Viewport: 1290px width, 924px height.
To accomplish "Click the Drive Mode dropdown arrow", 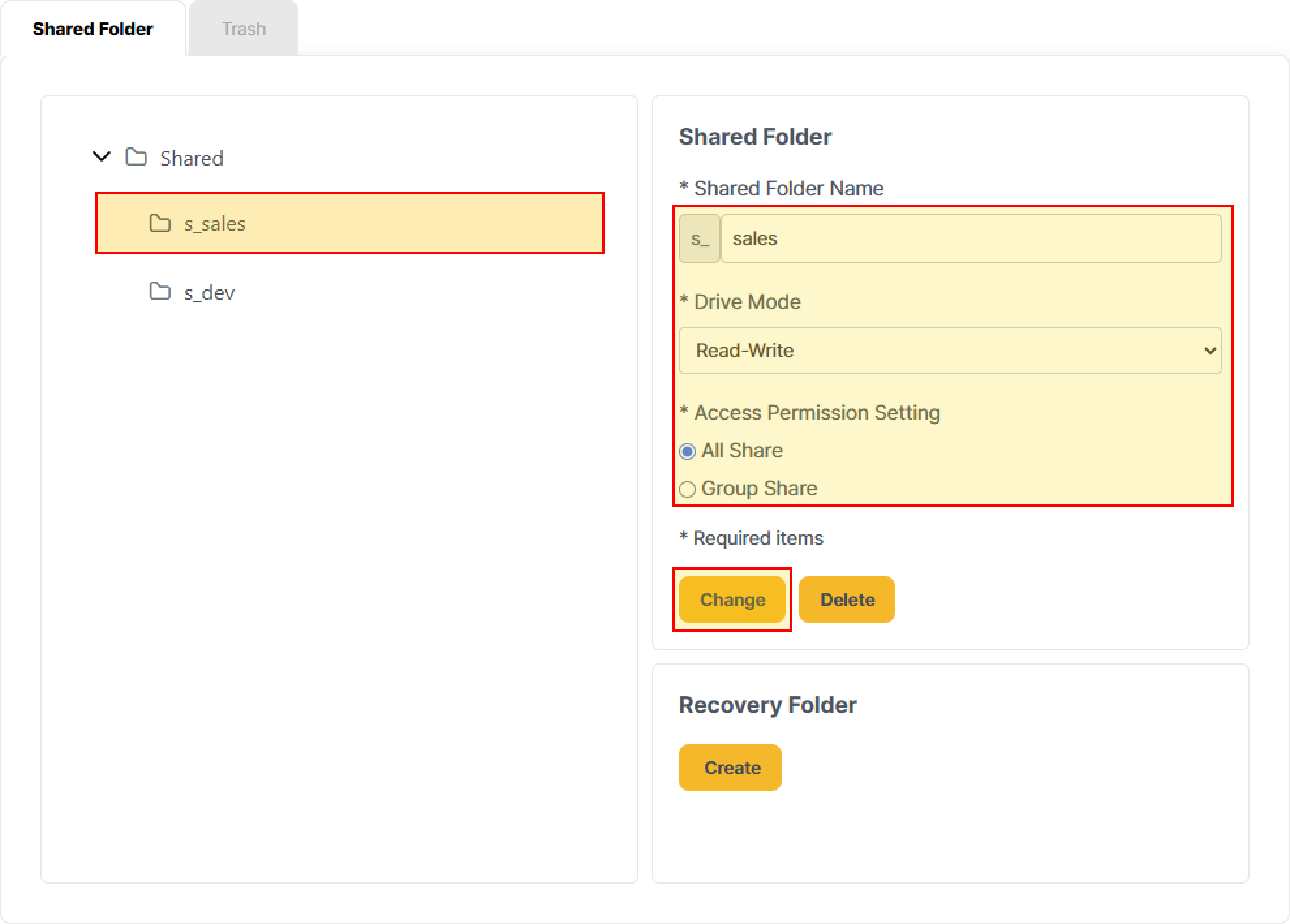I will point(1210,351).
